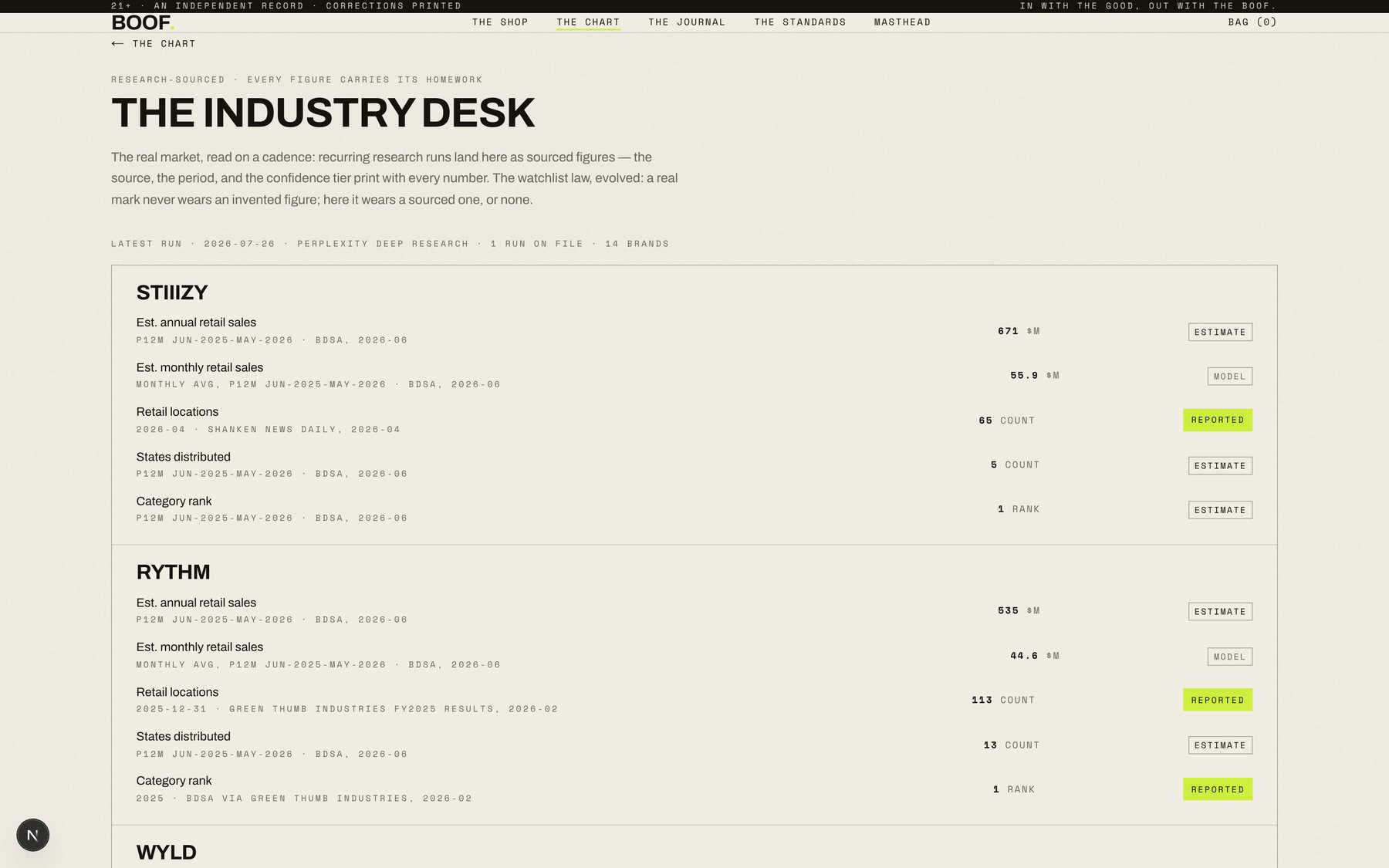Click STIIIZY's Retail locations label
Screen dimensions: 1389x868
(x=177, y=412)
